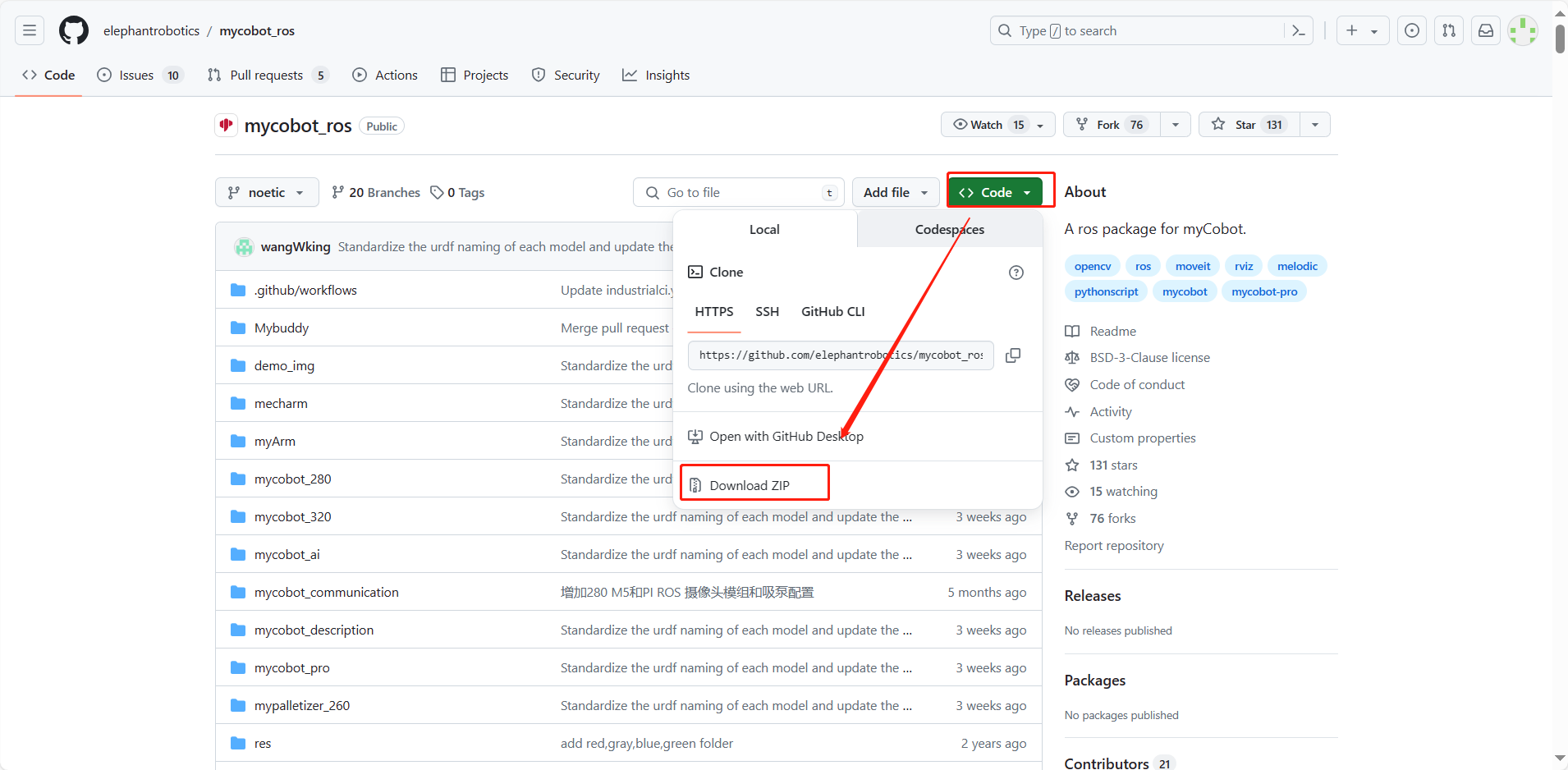Open command palette icon in search bar
The height and width of the screenshot is (770, 1568).
point(1299,31)
